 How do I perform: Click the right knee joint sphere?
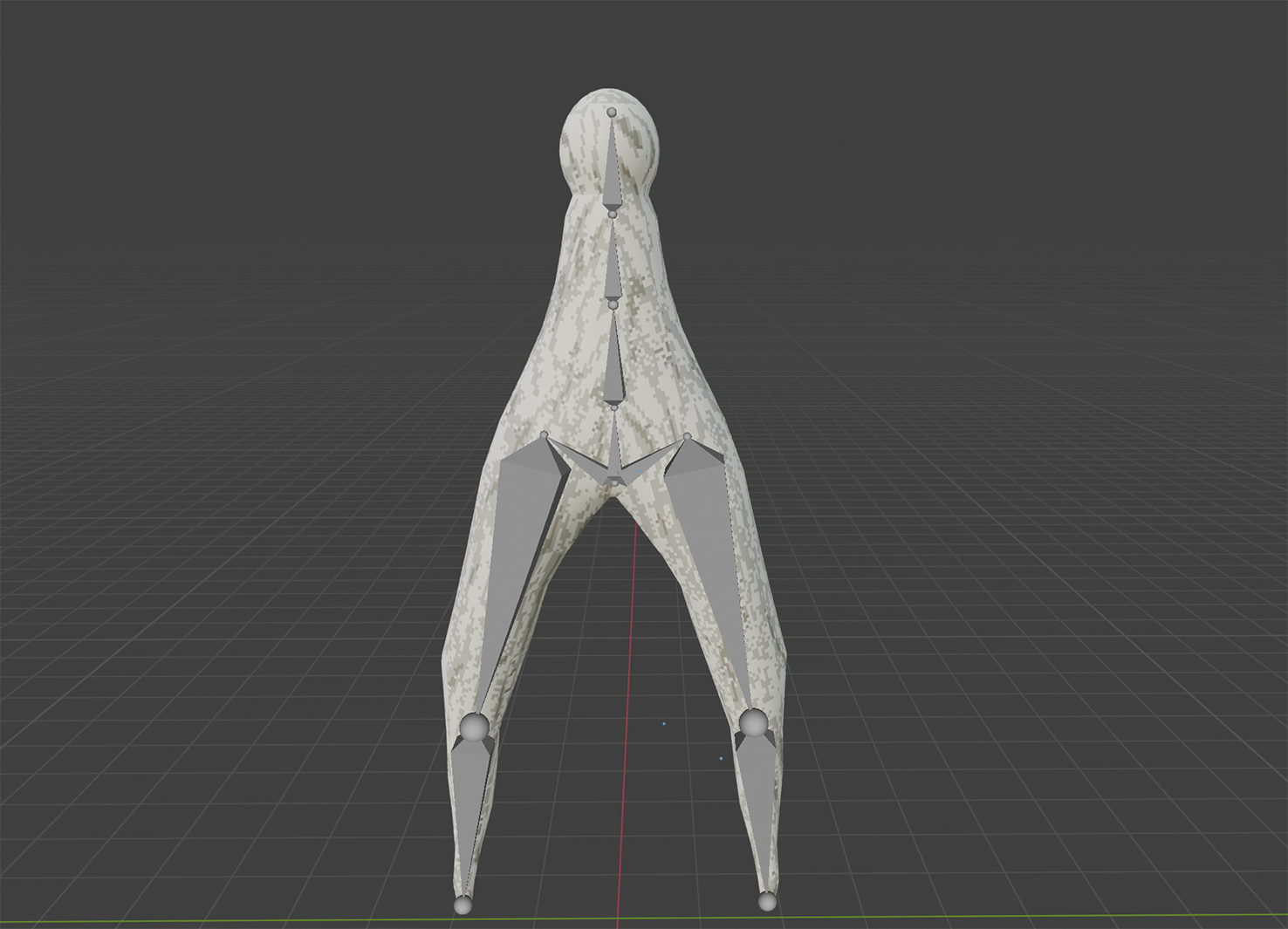754,722
